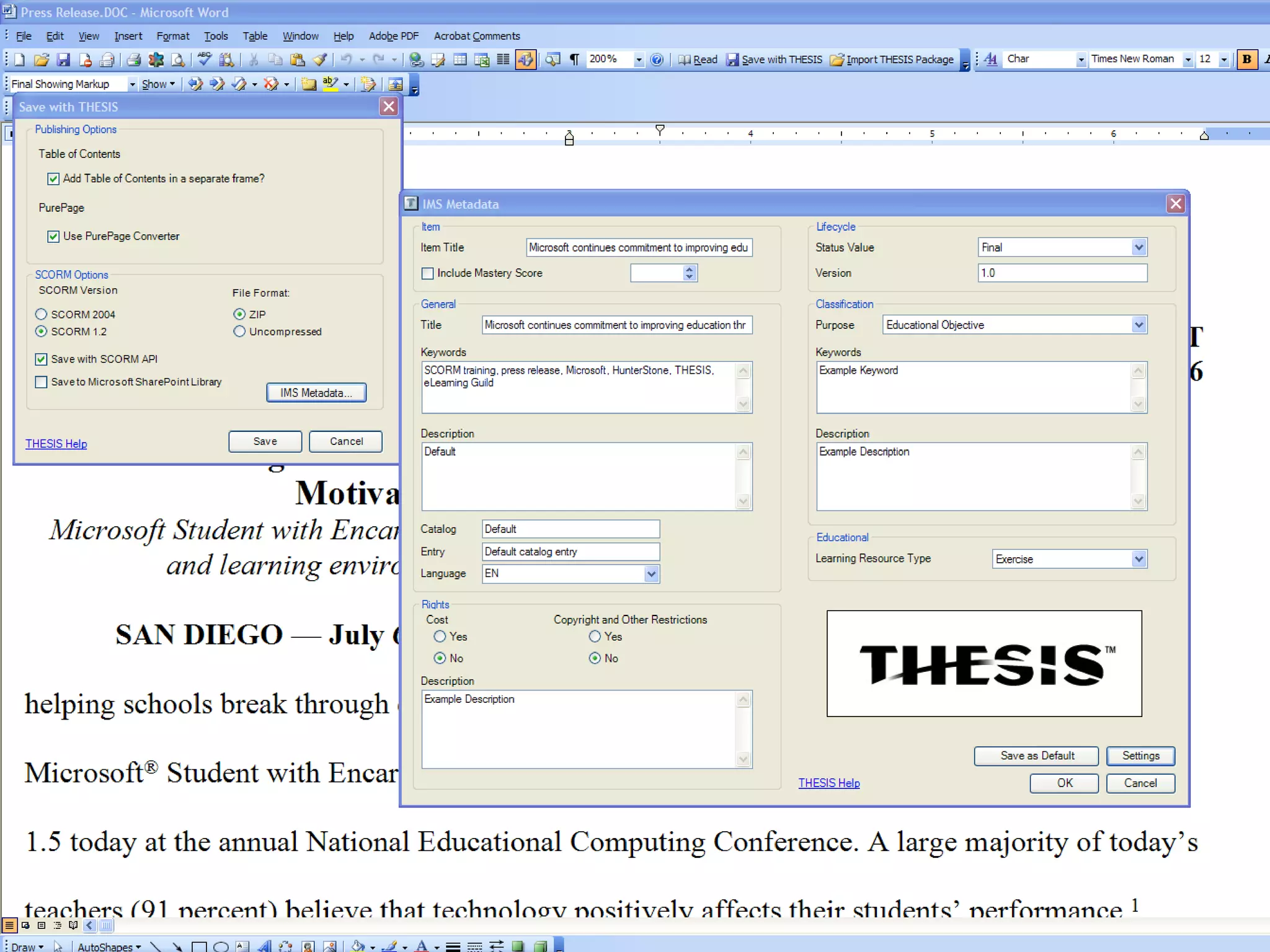The image size is (1270, 952).
Task: Click the Print icon in Standard toolbar
Action: click(133, 59)
